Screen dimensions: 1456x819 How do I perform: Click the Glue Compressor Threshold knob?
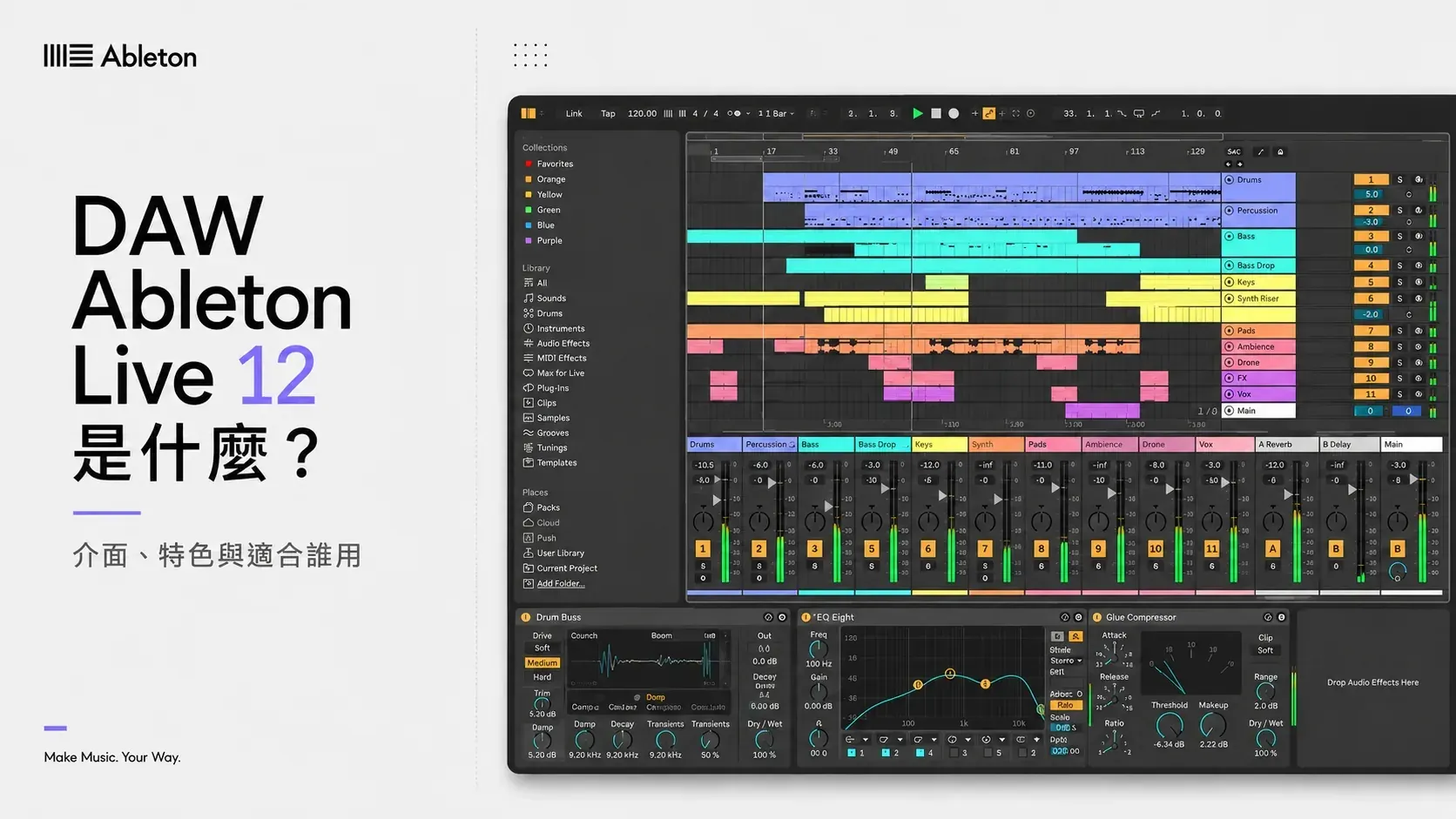pyautogui.click(x=1169, y=724)
